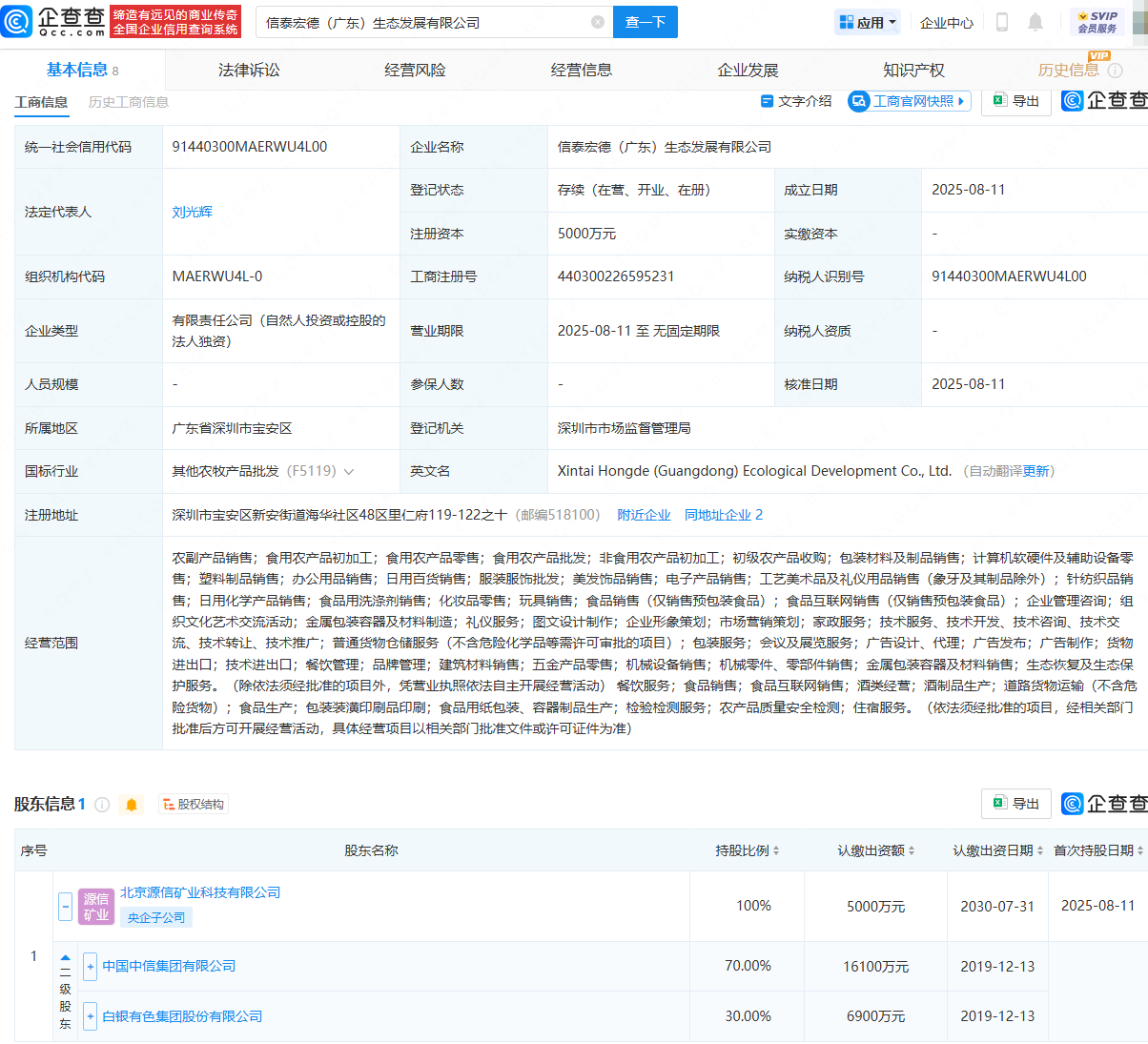Click the info icon beside 历史信息

[x=1115, y=71]
